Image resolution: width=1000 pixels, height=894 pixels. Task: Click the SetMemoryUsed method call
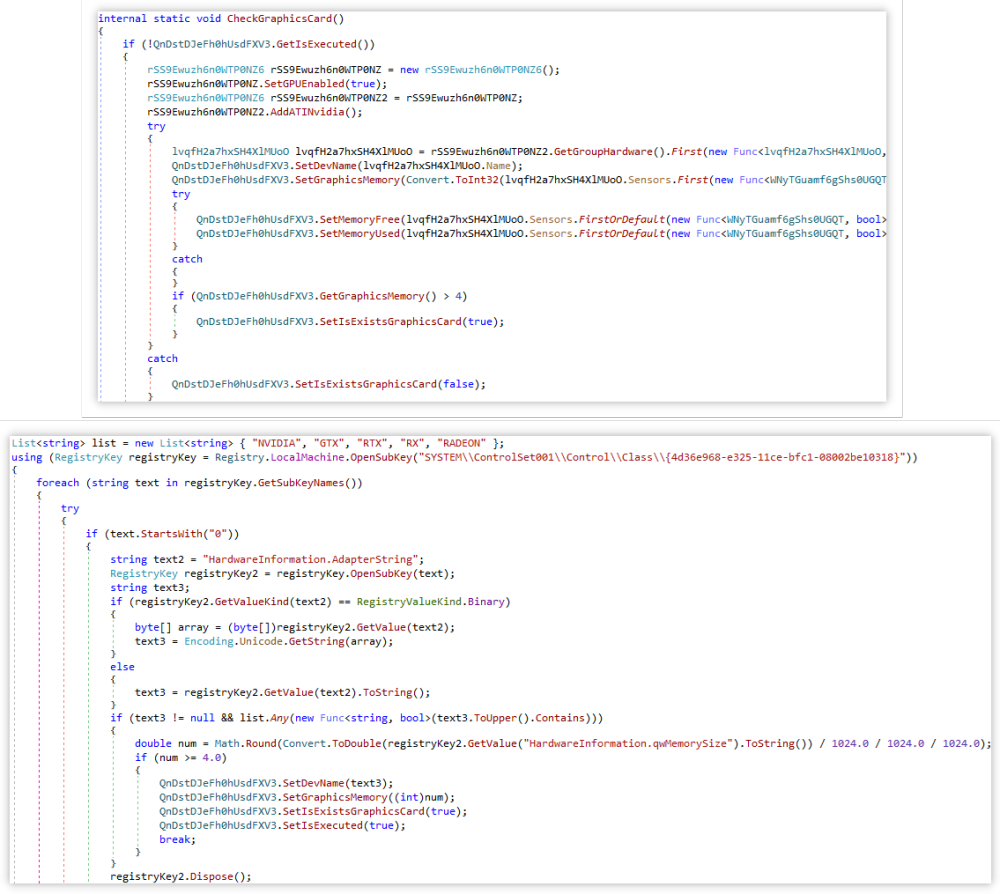click(358, 233)
